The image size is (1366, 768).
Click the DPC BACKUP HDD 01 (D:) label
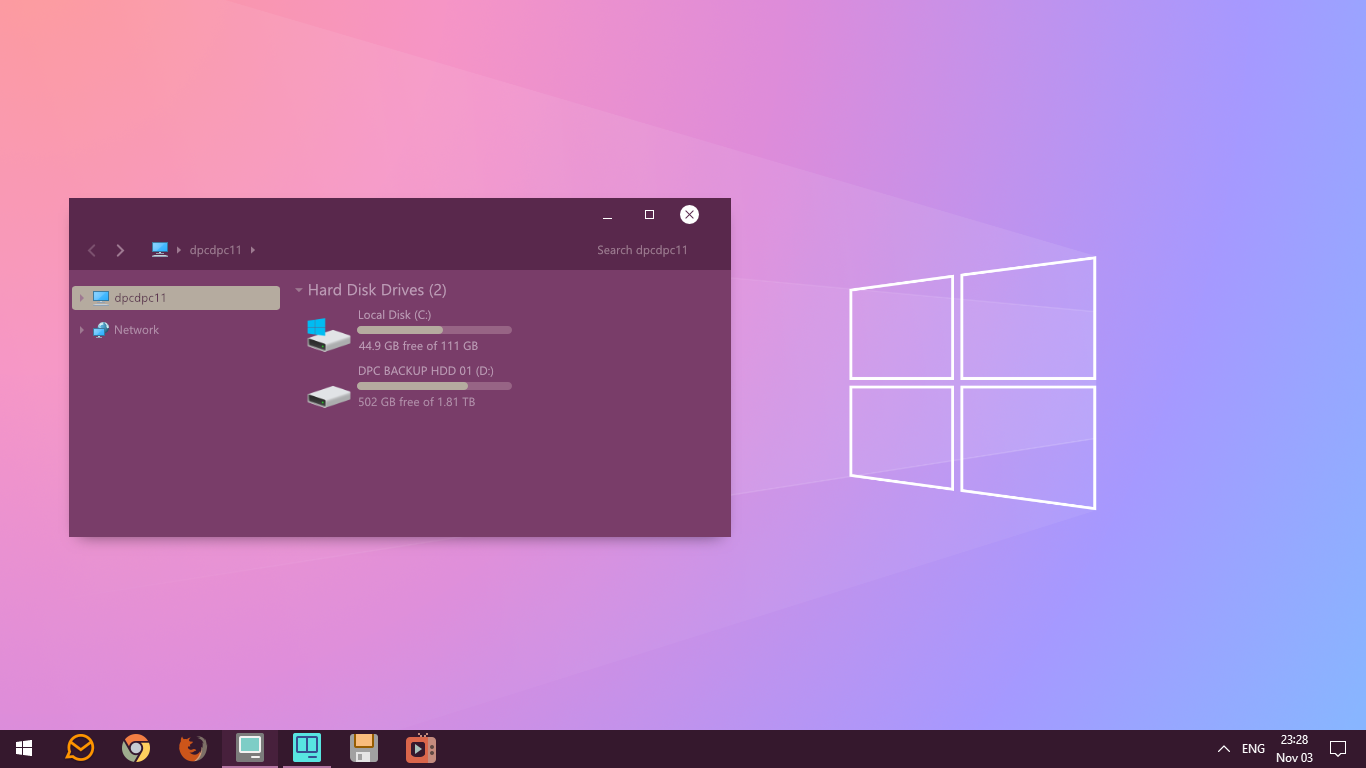(x=426, y=371)
